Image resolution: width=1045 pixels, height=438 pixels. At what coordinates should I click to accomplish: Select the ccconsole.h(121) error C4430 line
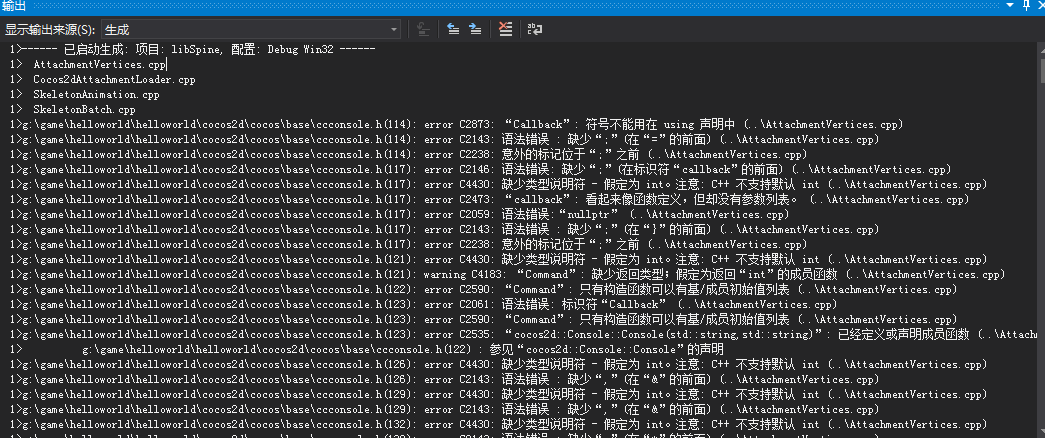pos(499,259)
